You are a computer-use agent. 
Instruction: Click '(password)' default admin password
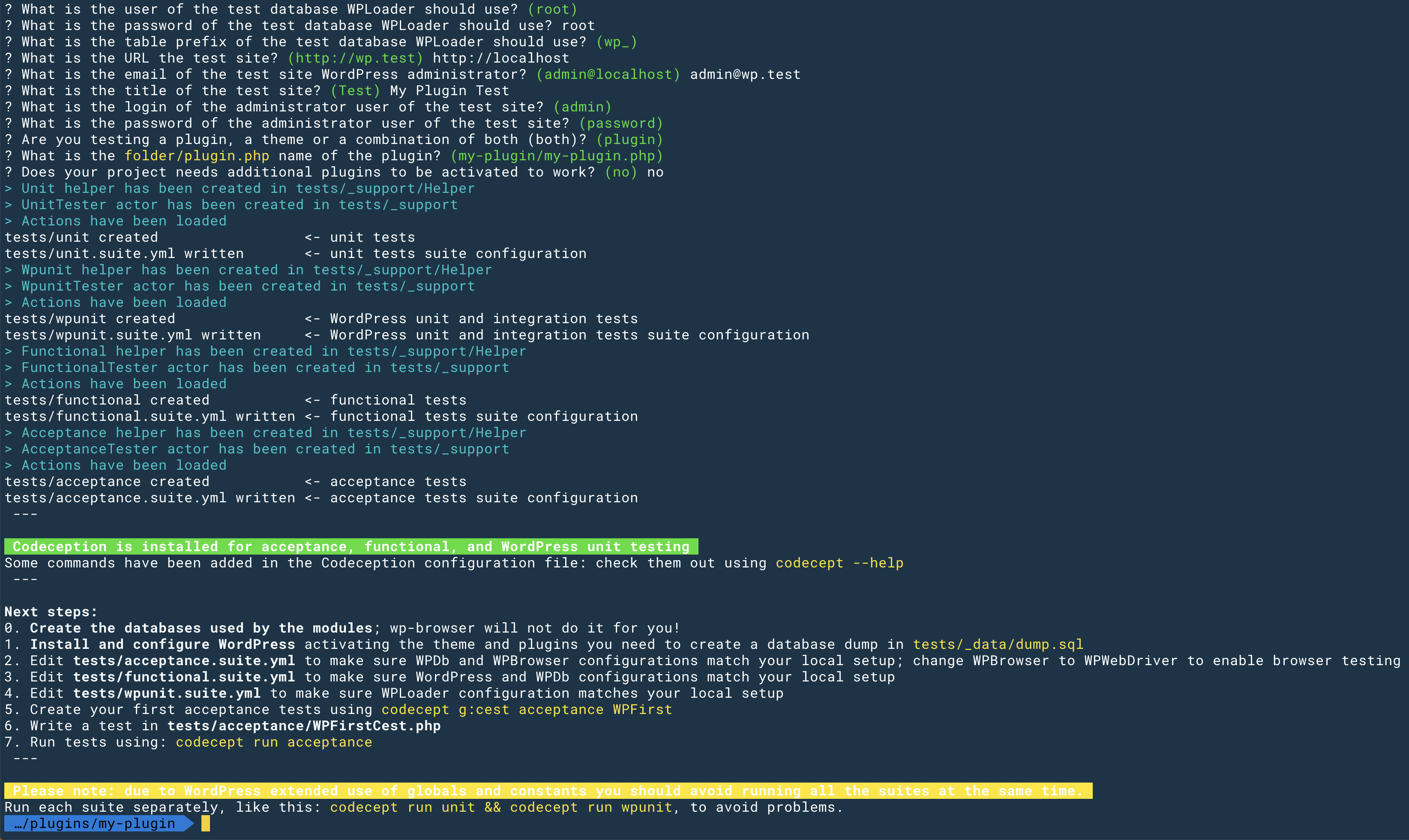click(621, 123)
